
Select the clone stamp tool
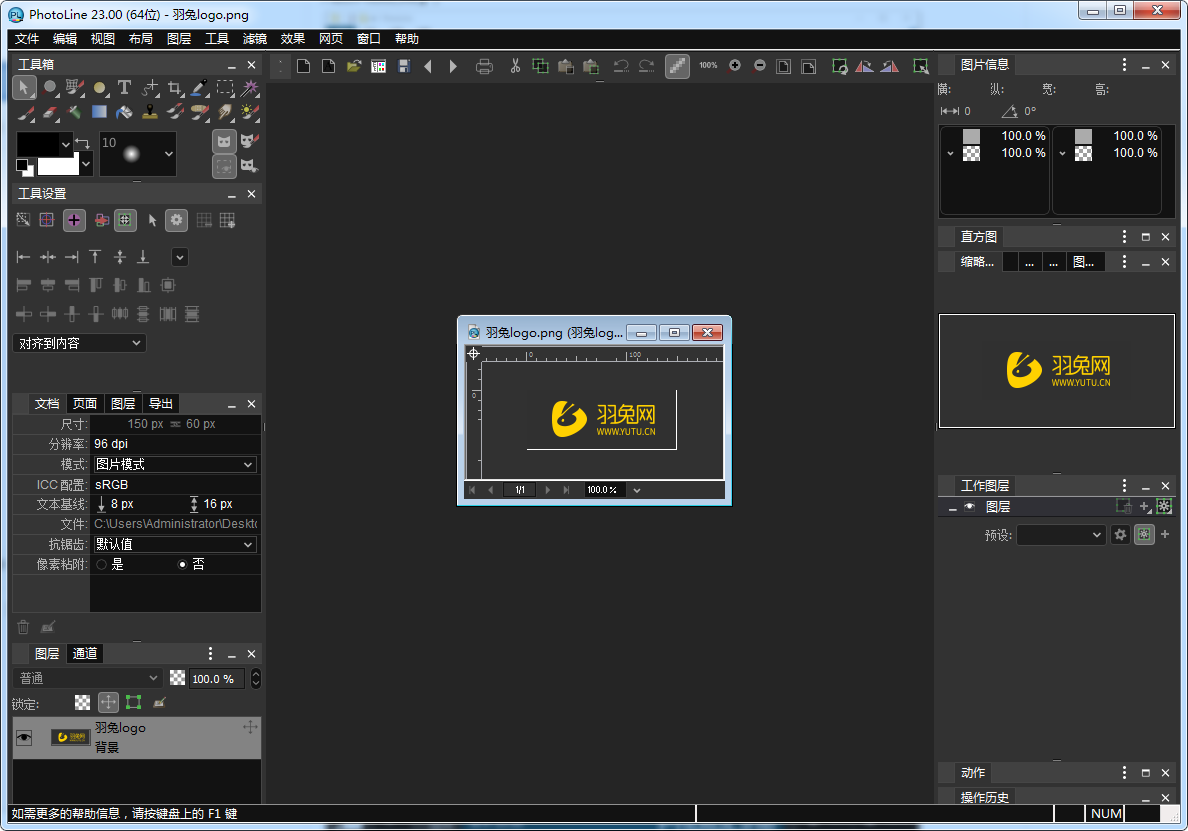pyautogui.click(x=150, y=113)
